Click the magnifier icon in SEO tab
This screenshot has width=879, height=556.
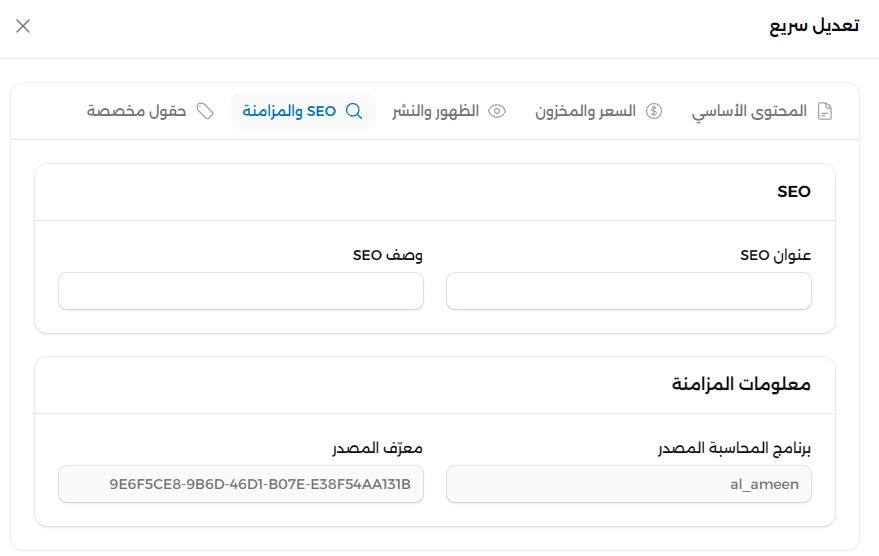[x=354, y=111]
